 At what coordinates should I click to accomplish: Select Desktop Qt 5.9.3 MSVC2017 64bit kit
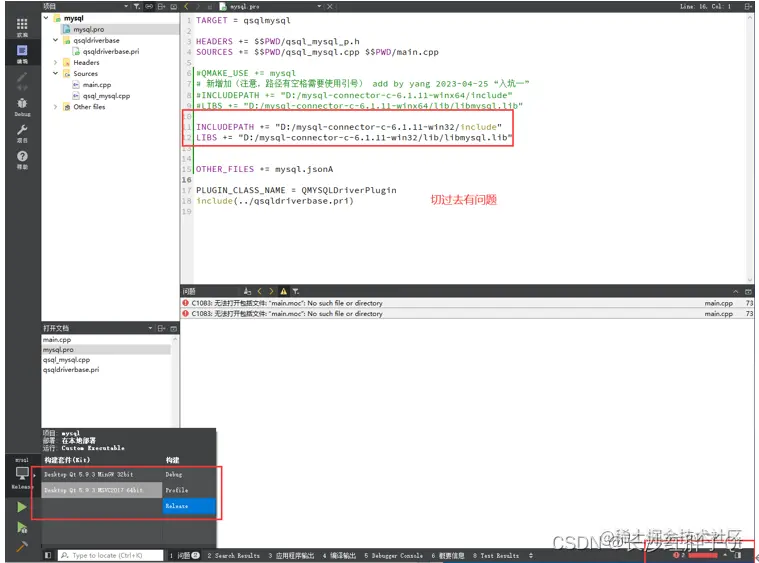[102, 490]
